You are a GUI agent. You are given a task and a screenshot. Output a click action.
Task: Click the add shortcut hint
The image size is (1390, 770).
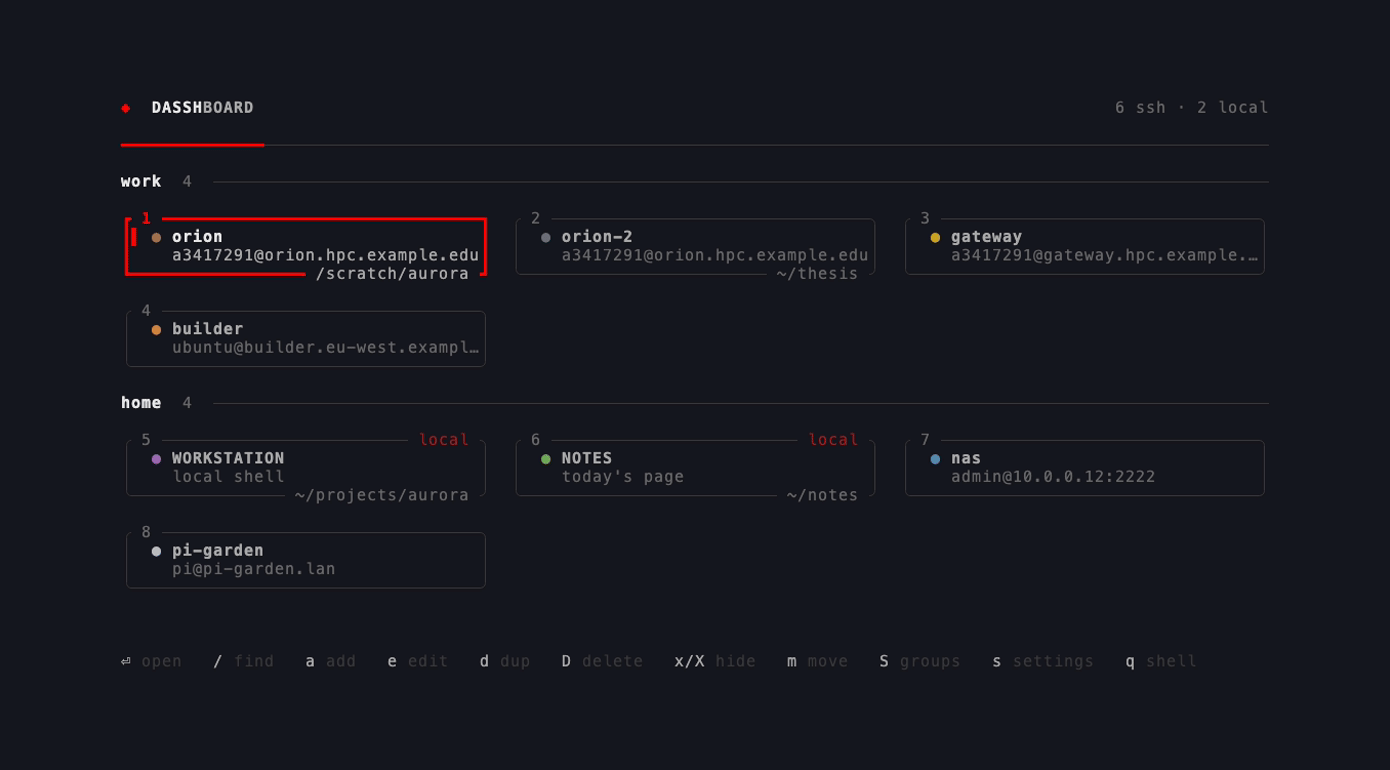pos(330,661)
